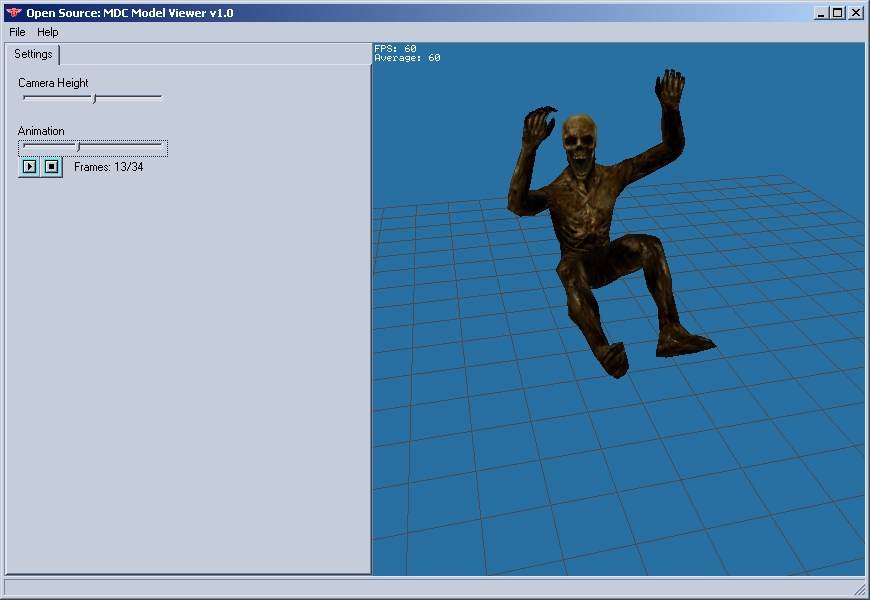
Task: Click the Camera Height label
Action: (53, 83)
